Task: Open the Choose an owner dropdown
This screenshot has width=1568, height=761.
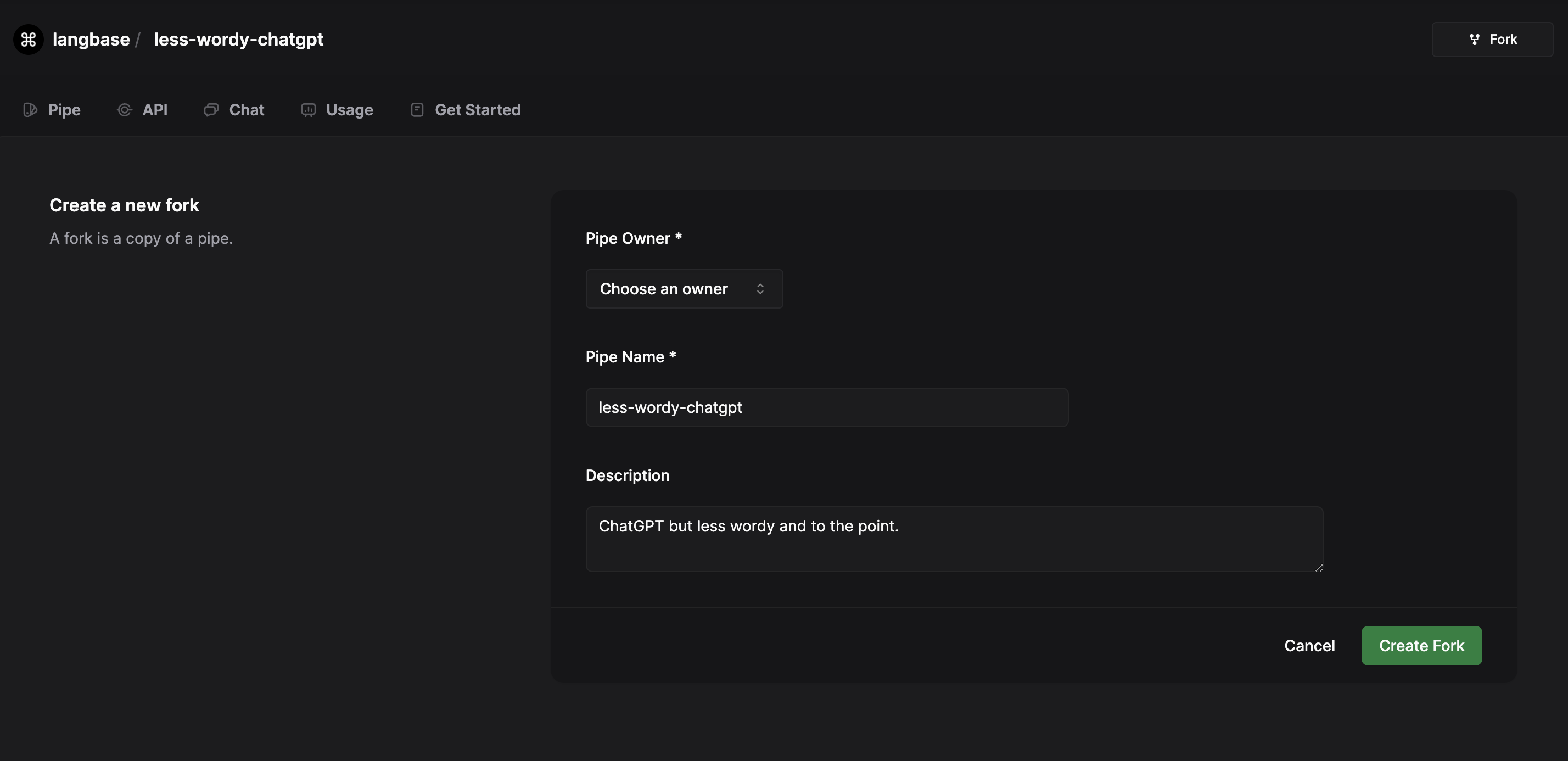Action: click(684, 289)
